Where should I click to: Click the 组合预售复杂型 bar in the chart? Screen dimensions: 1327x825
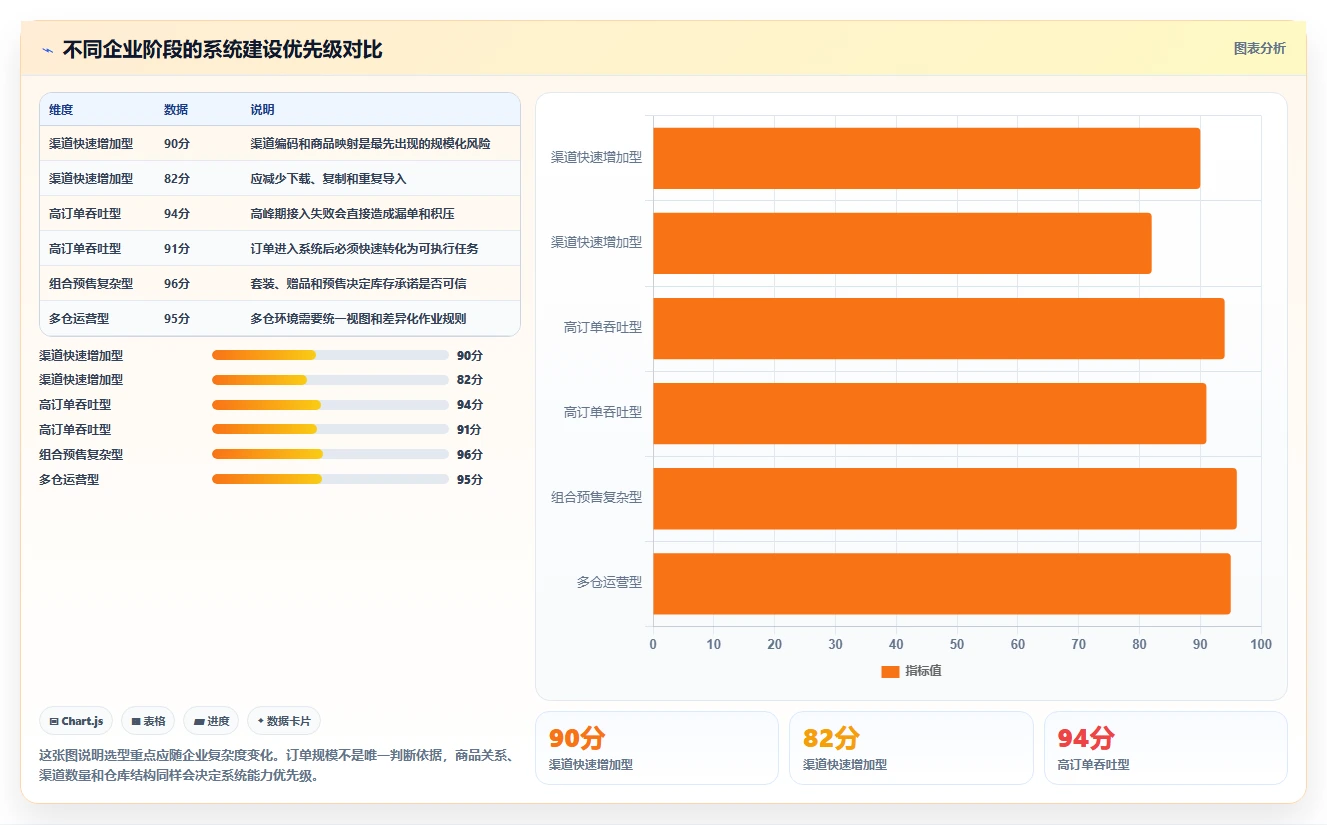pyautogui.click(x=945, y=498)
